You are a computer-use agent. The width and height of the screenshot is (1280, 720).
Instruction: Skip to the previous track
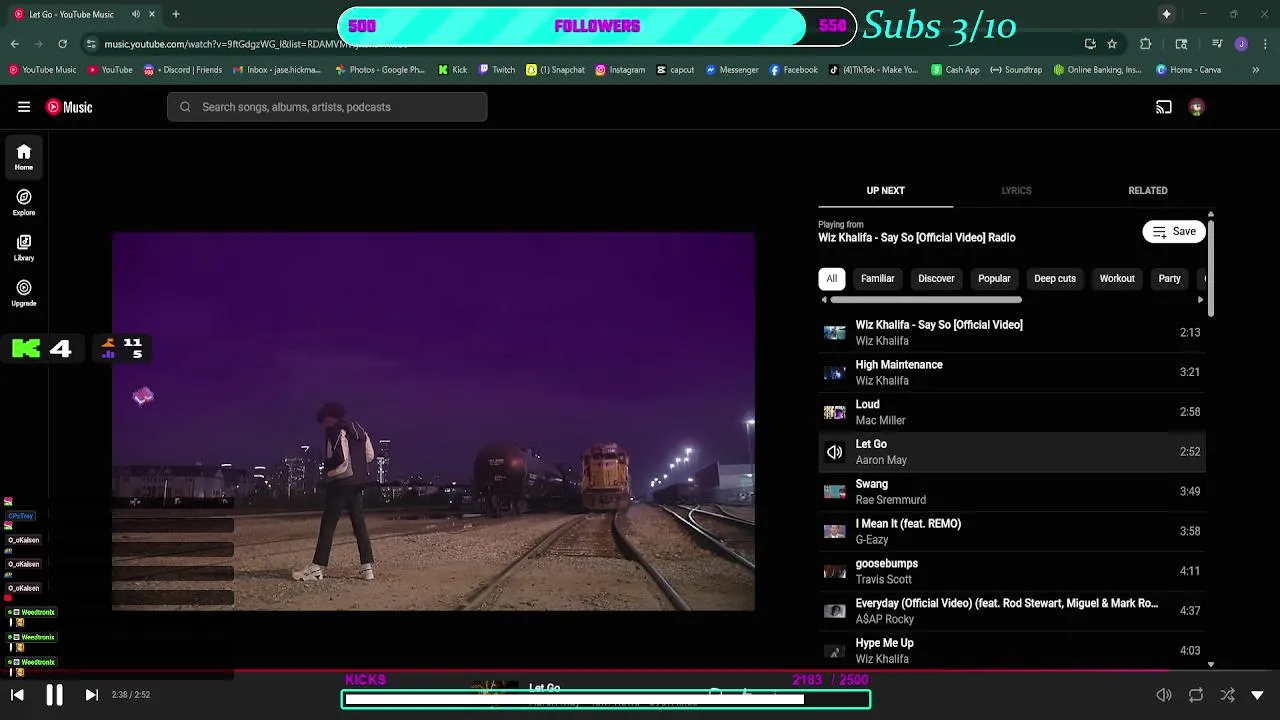click(17, 695)
